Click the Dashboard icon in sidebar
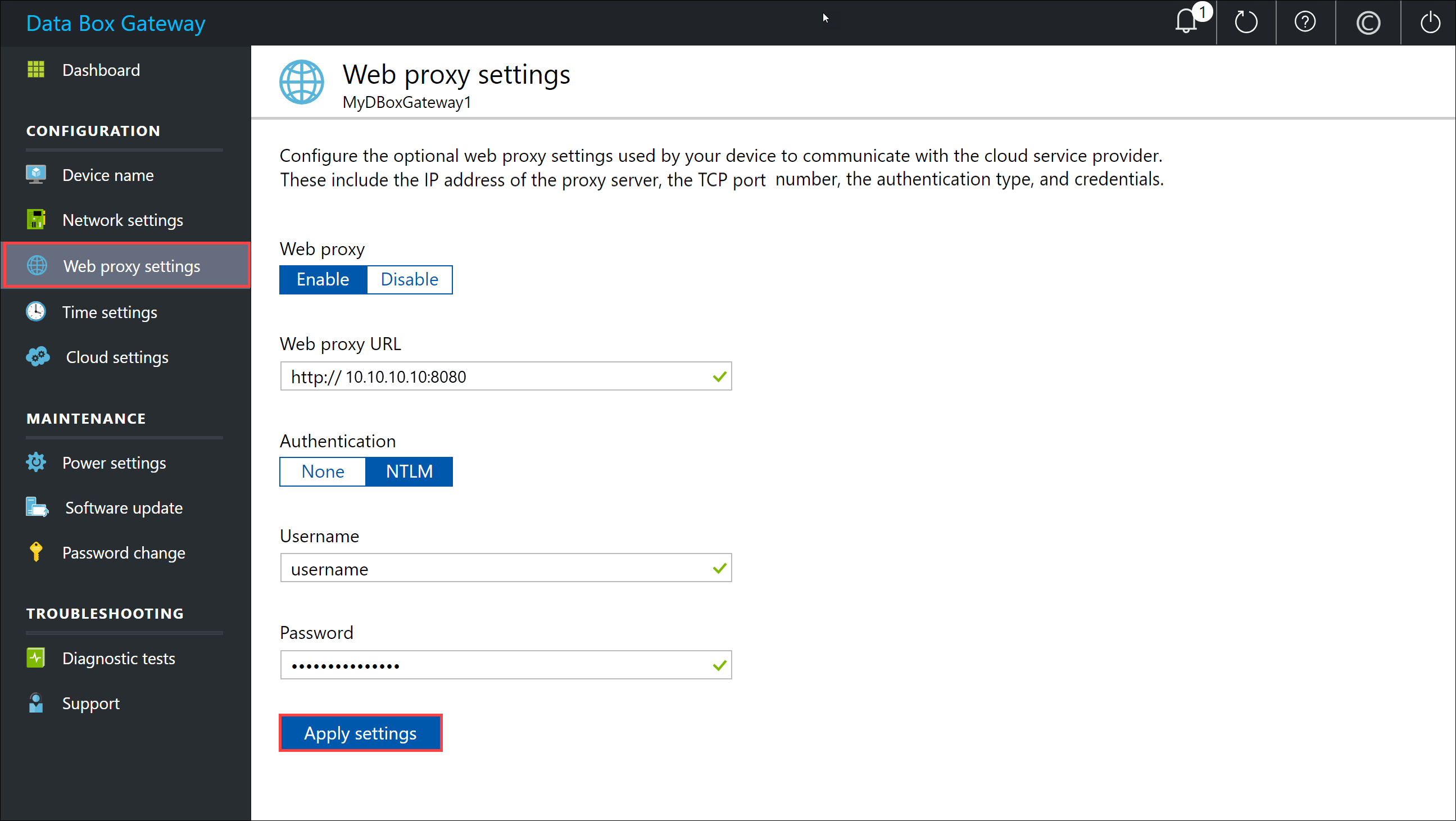 [x=35, y=69]
